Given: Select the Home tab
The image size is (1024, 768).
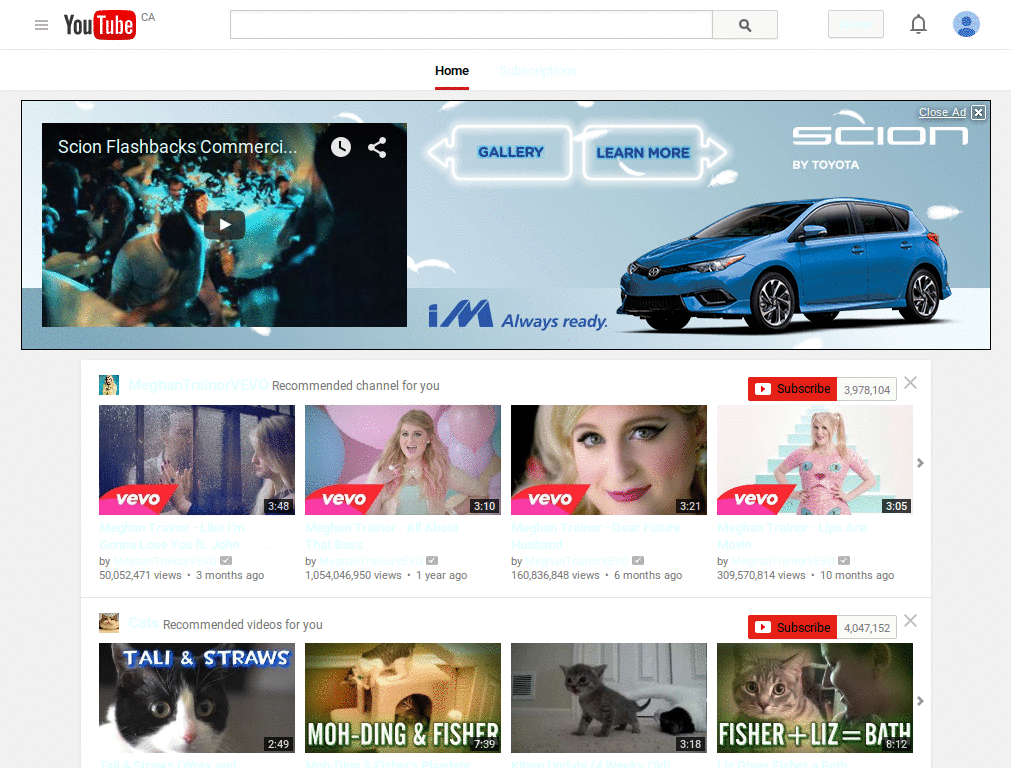Looking at the screenshot, I should click(x=452, y=71).
